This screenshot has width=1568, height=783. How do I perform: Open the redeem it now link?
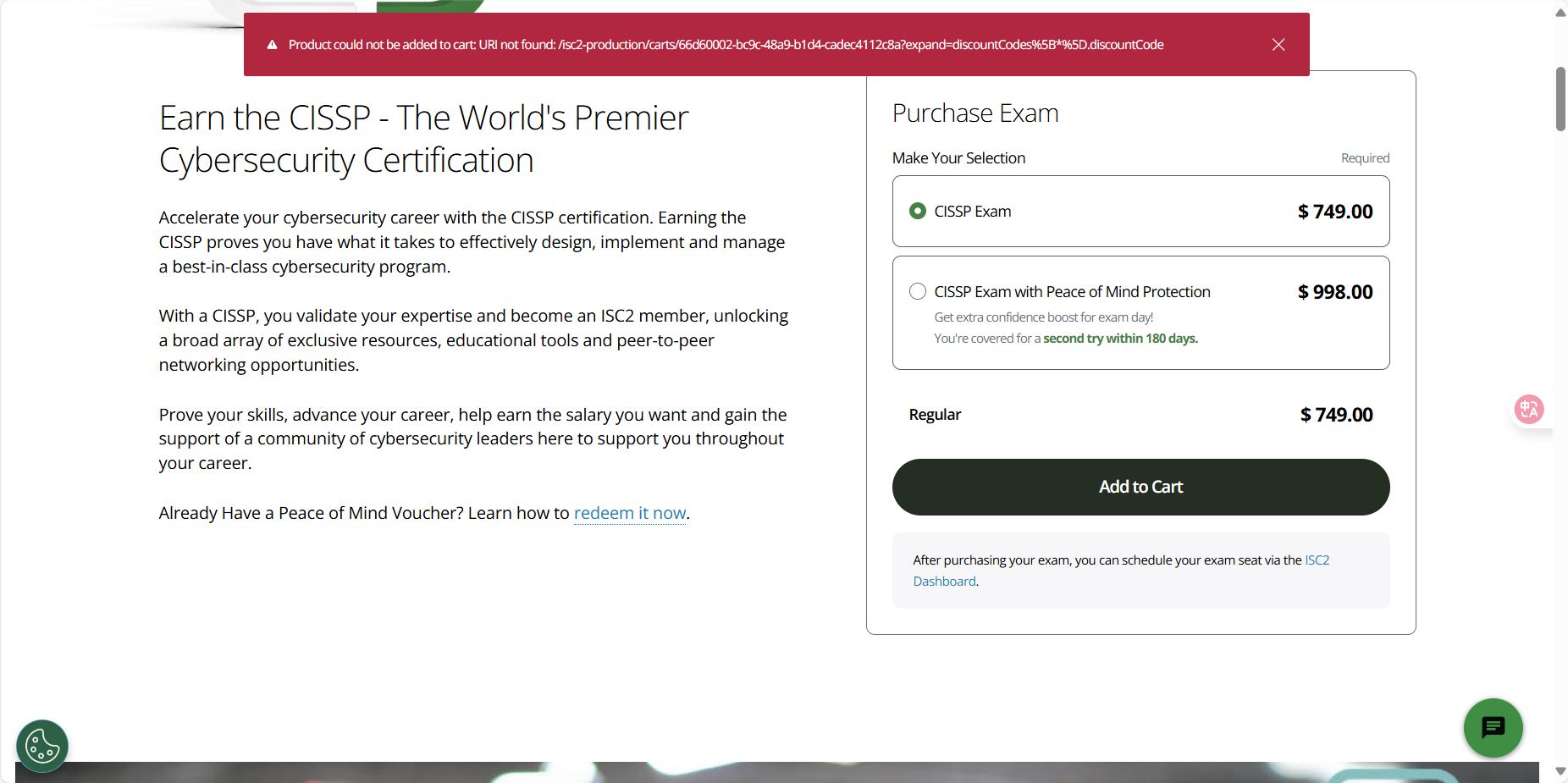click(629, 513)
